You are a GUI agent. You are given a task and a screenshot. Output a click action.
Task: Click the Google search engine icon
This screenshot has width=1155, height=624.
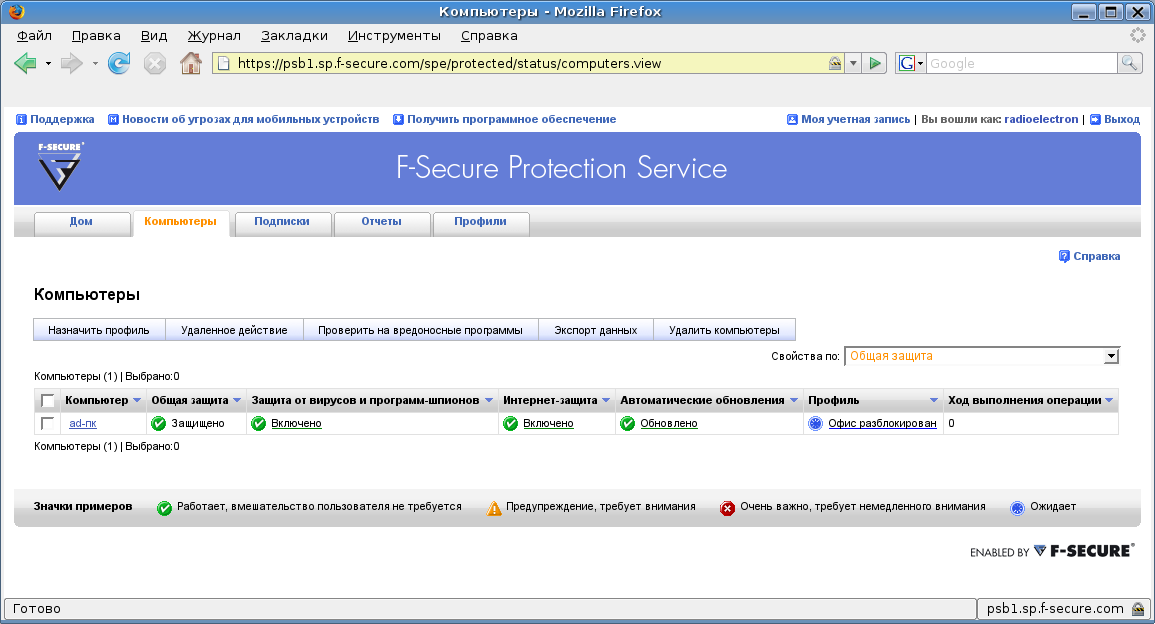click(907, 63)
